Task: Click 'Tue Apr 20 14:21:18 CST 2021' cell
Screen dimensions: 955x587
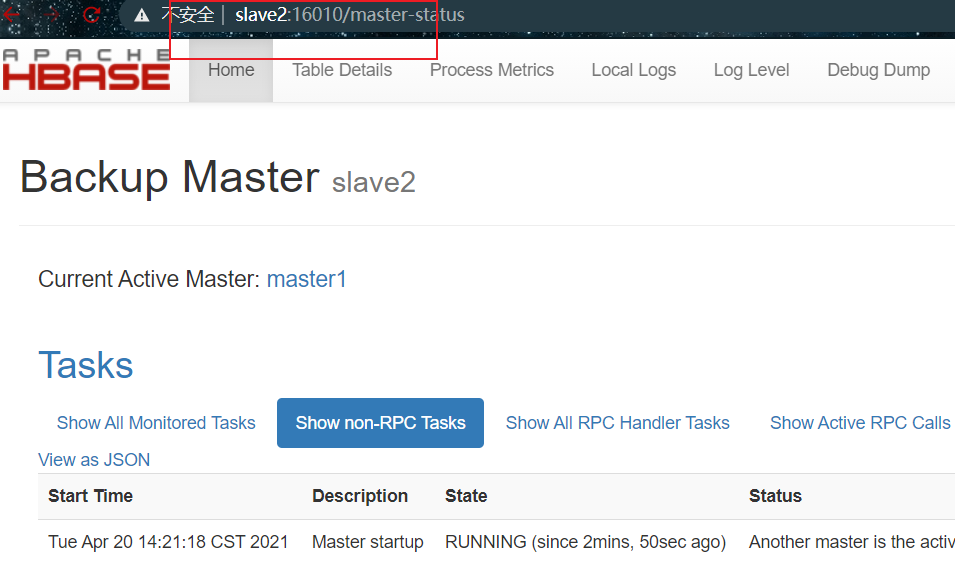Action: tap(169, 542)
